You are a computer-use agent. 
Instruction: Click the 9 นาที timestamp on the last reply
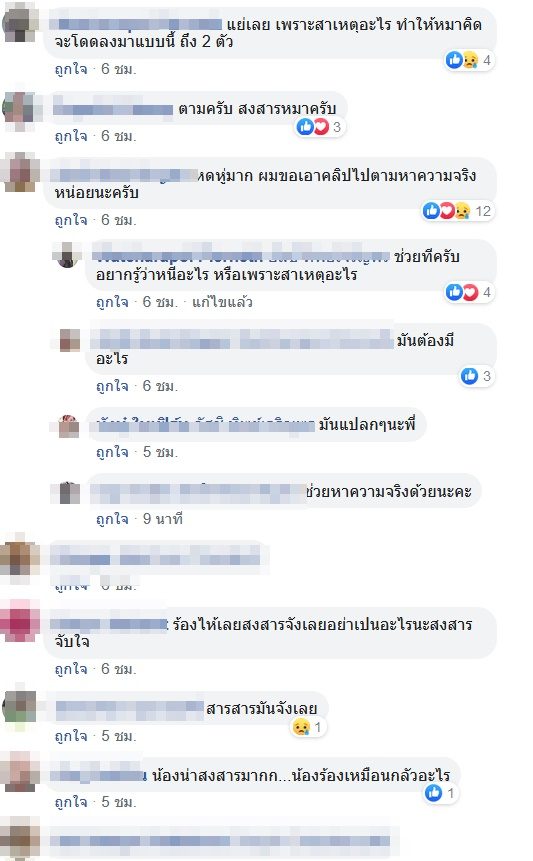162,519
